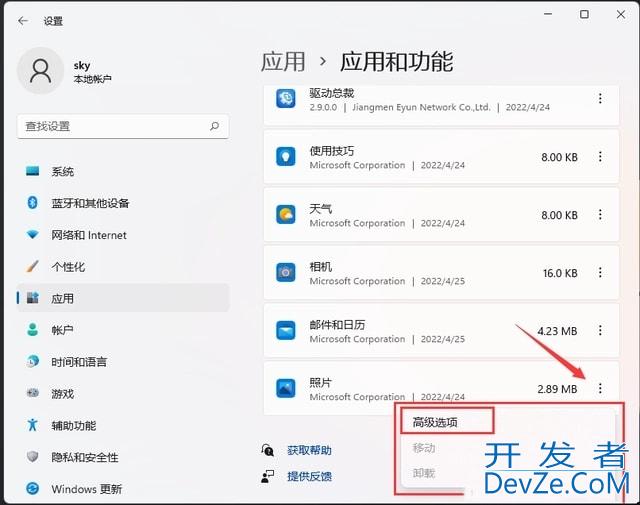This screenshot has height=505, width=640.
Task: Click the 天气 weather app icon
Action: 285,215
